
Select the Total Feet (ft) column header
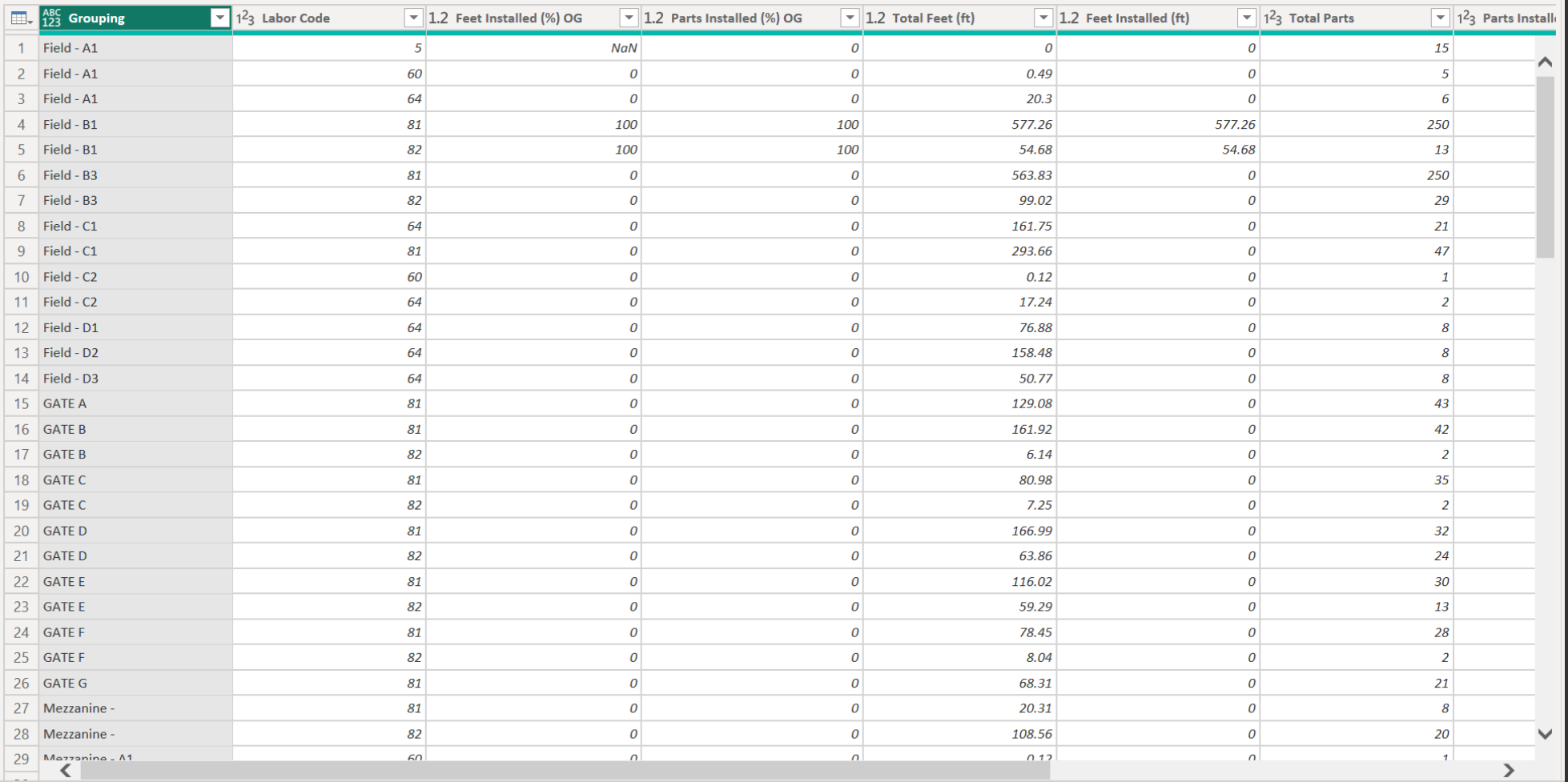pyautogui.click(x=959, y=18)
